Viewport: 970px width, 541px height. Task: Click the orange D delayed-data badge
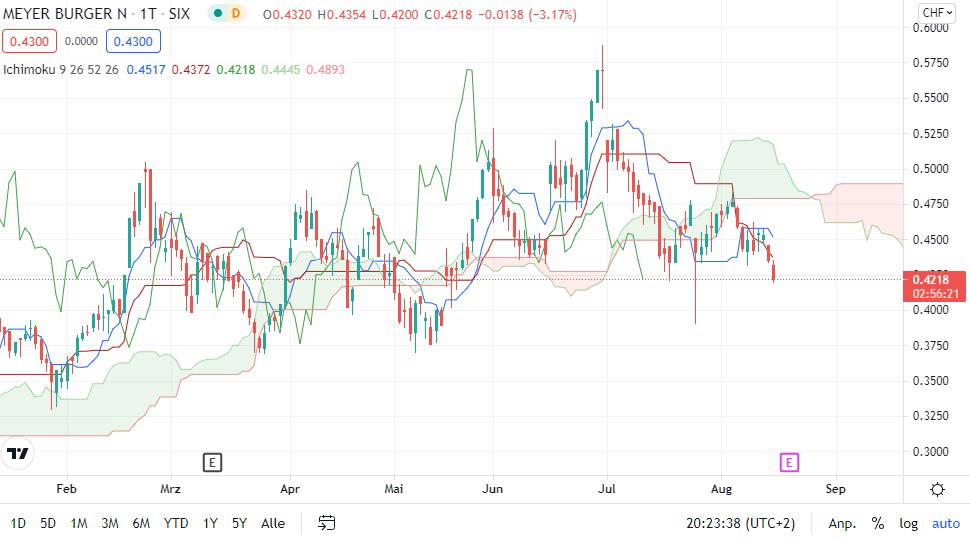click(236, 13)
